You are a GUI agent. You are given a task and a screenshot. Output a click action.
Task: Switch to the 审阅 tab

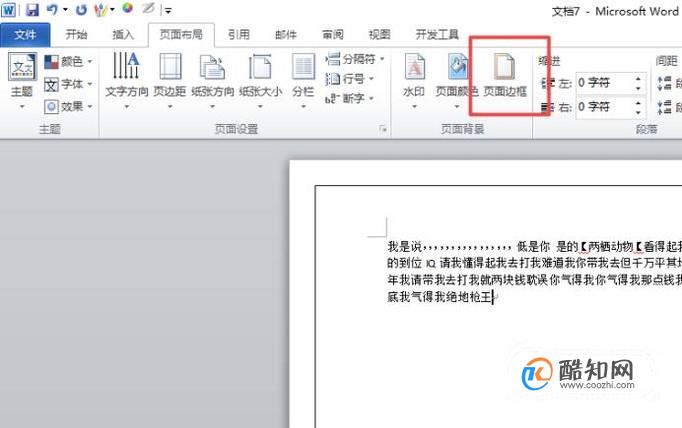click(x=333, y=34)
